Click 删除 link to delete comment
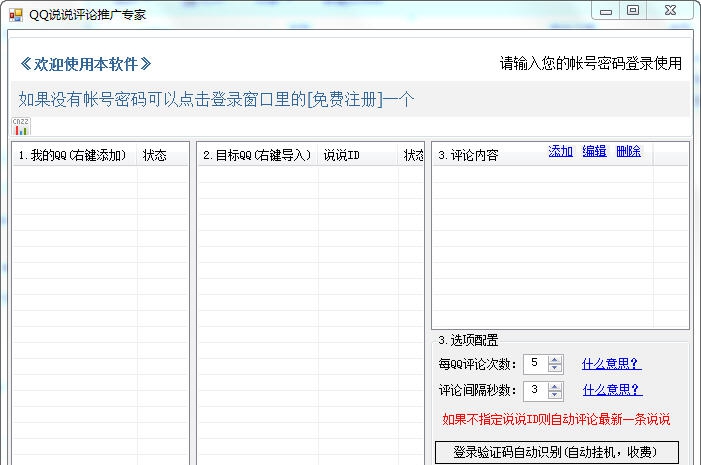 pyautogui.click(x=629, y=151)
